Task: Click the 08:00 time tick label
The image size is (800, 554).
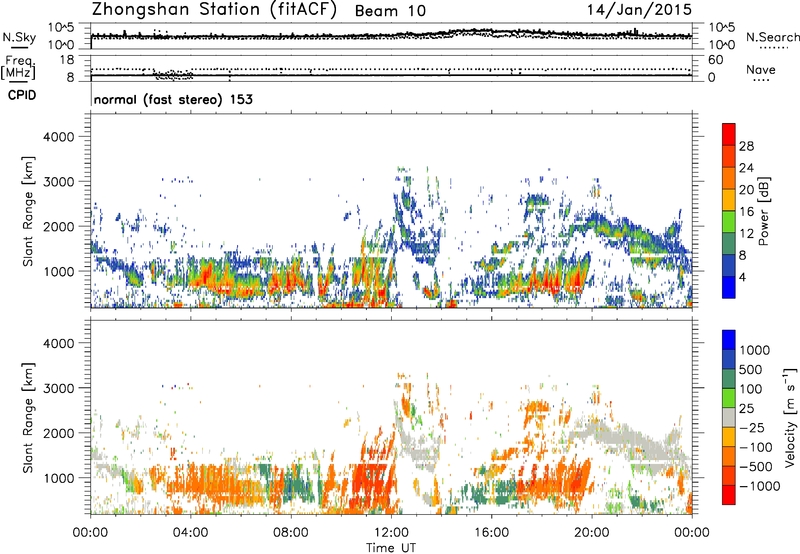Action: pos(291,533)
